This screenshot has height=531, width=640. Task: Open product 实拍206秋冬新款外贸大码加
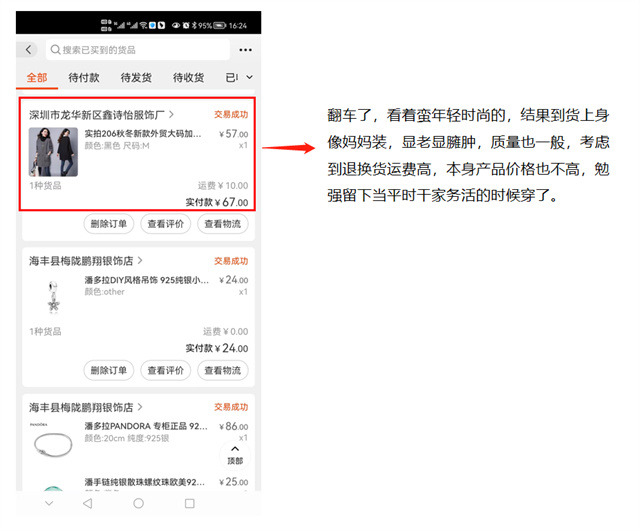142,133
